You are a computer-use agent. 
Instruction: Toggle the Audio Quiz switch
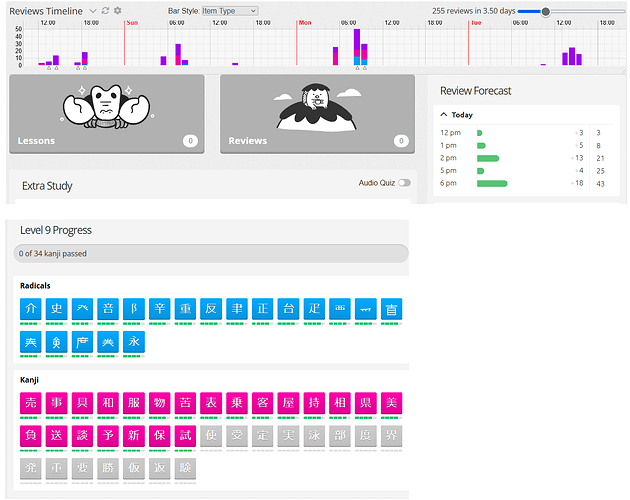point(404,183)
